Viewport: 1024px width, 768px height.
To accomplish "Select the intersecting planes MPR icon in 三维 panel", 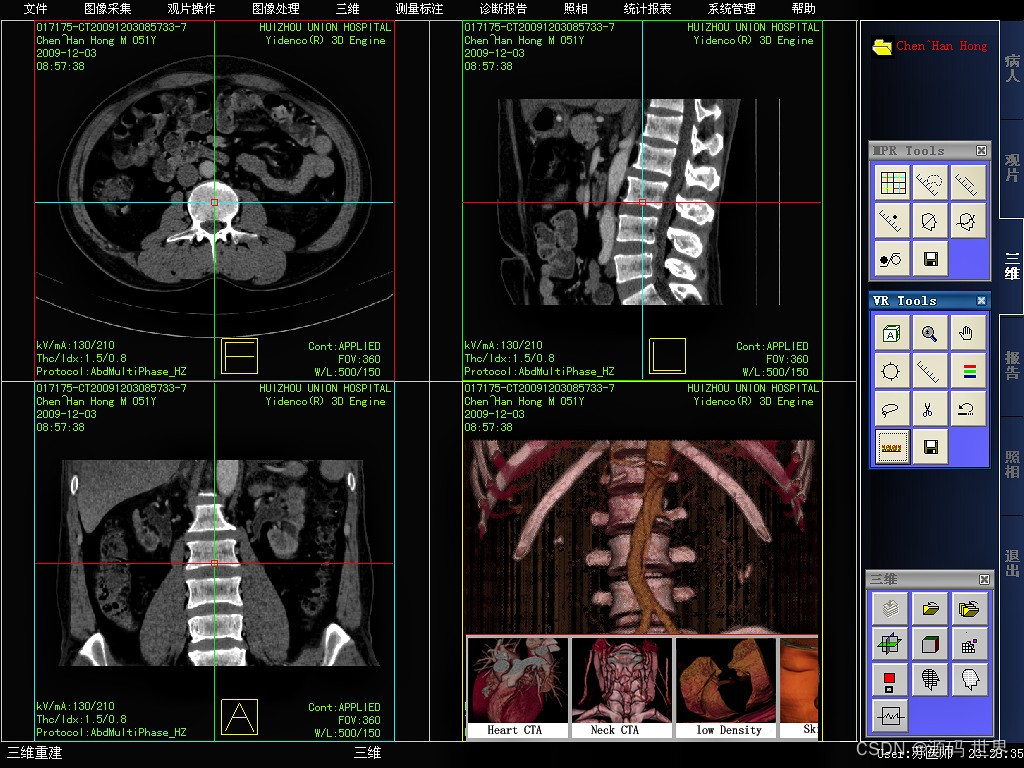I will coord(890,645).
